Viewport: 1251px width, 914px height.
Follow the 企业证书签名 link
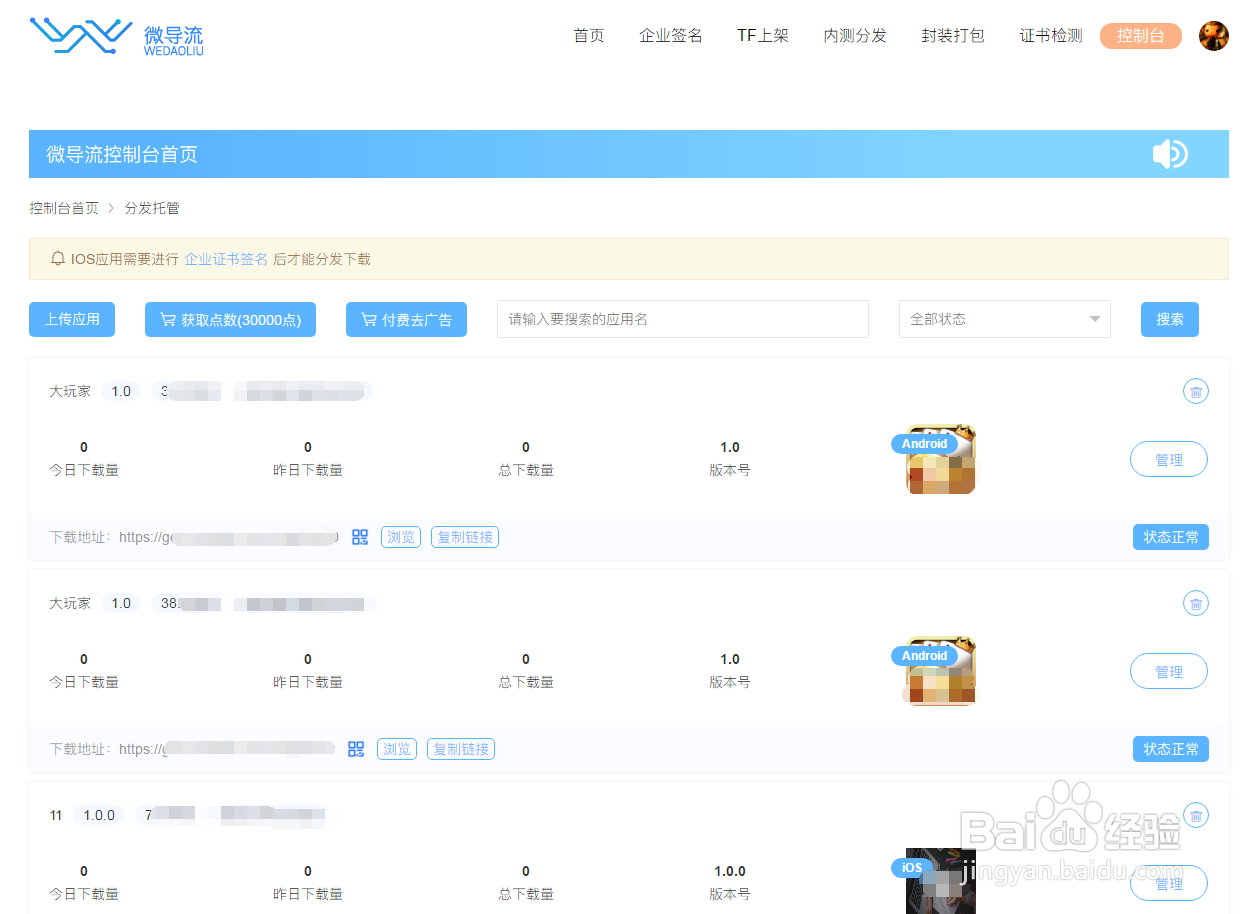pyautogui.click(x=226, y=259)
